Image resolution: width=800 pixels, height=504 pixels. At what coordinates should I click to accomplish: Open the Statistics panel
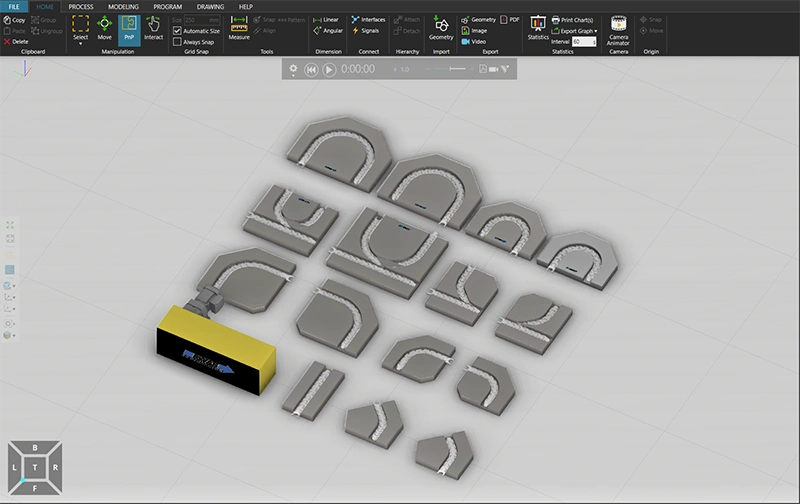(538, 27)
